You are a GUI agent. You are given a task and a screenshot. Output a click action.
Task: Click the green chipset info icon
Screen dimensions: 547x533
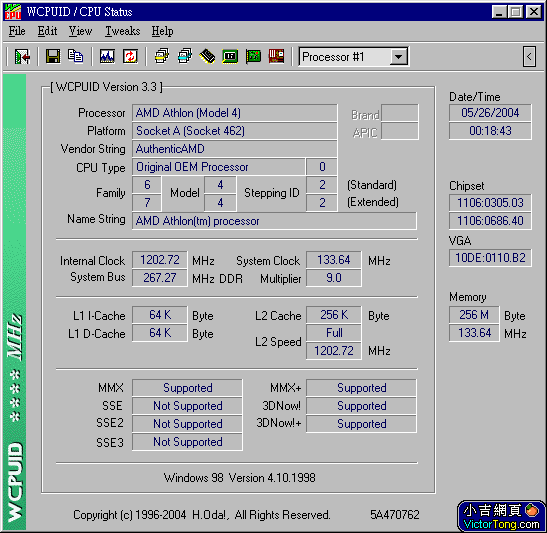230,56
